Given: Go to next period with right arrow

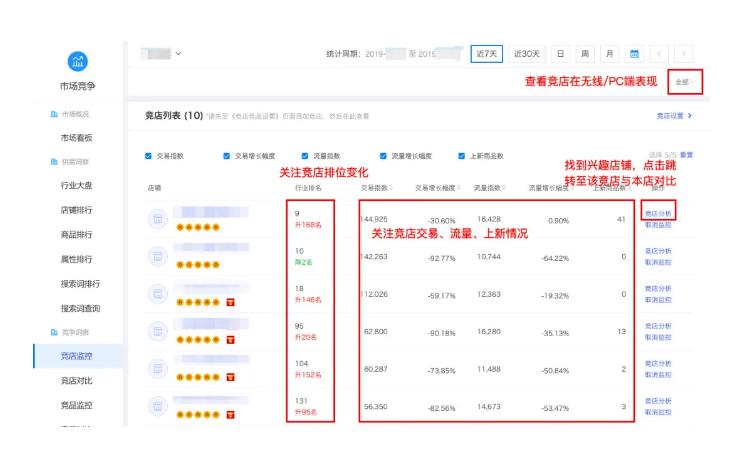Looking at the screenshot, I should click(683, 54).
